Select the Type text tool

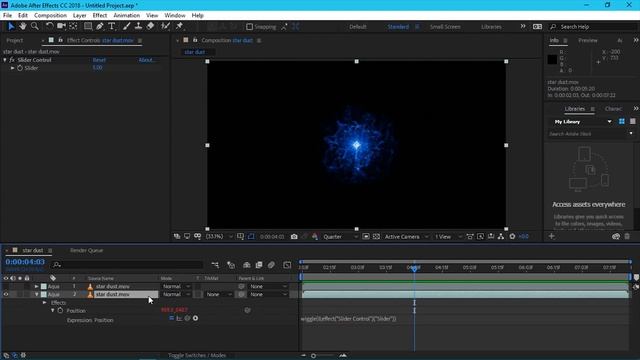tap(112, 26)
